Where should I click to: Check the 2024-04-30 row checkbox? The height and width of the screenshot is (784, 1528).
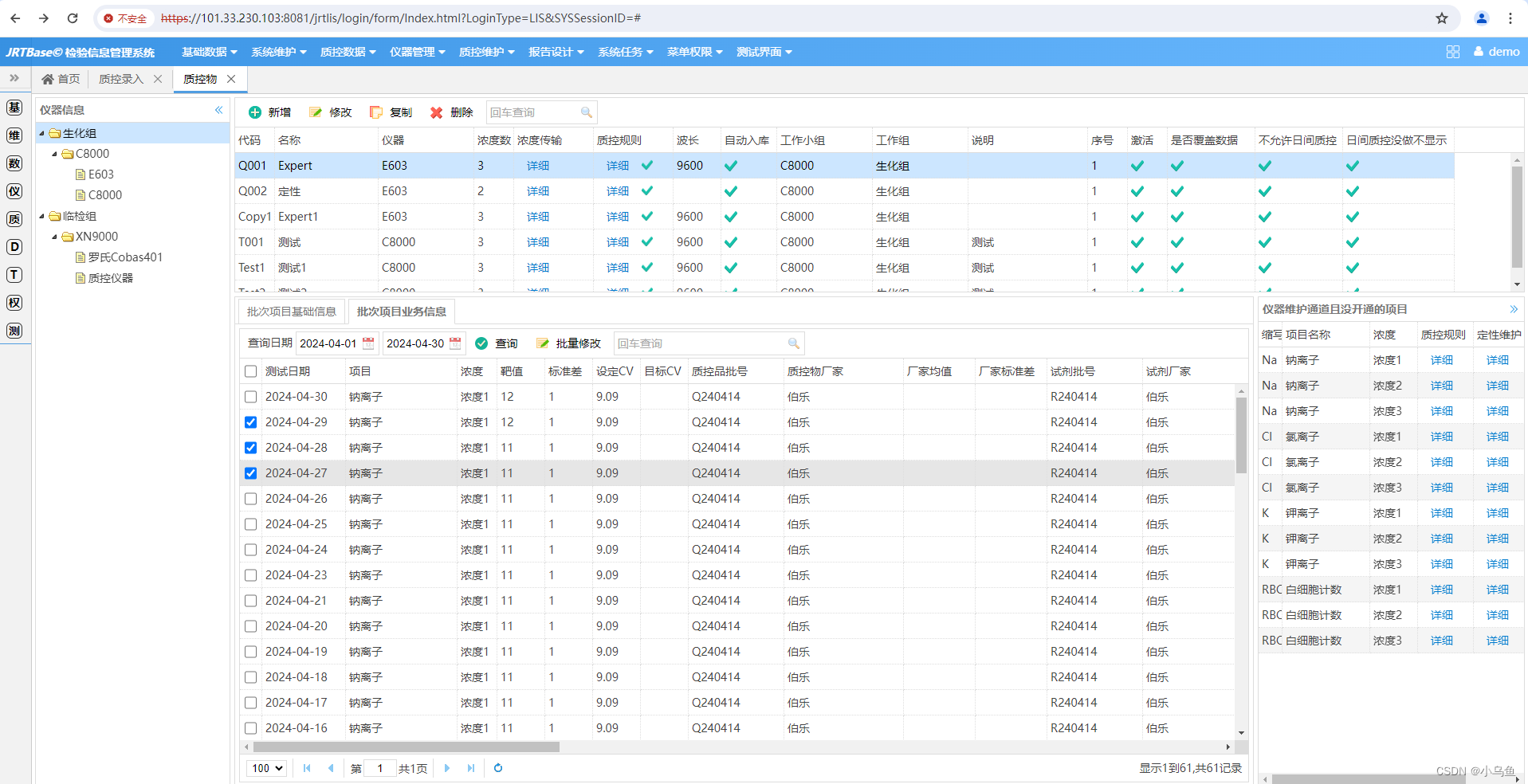[x=251, y=397]
